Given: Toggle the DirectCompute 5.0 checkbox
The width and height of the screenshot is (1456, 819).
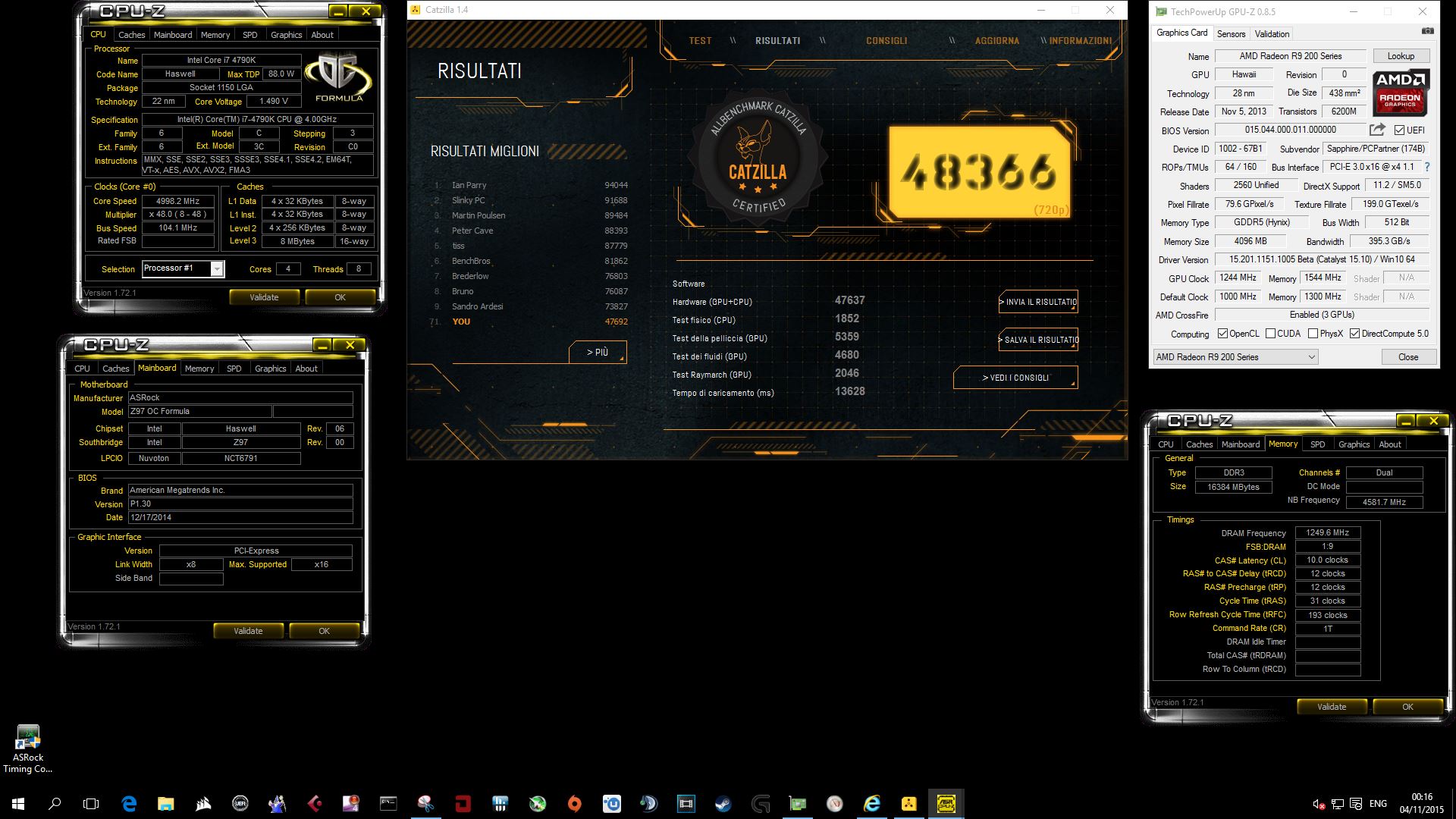Looking at the screenshot, I should point(1354,334).
